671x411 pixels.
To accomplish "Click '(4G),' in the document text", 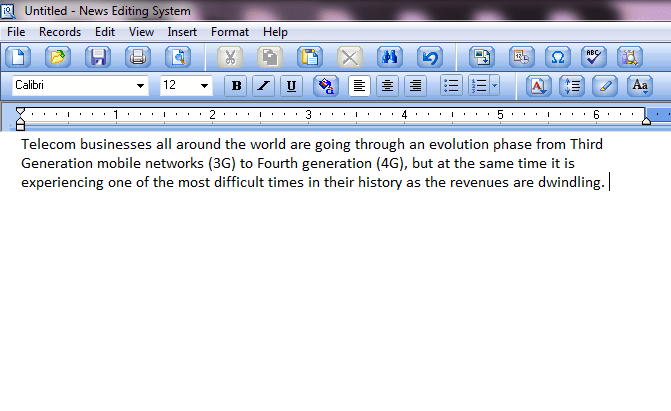I will [392, 164].
